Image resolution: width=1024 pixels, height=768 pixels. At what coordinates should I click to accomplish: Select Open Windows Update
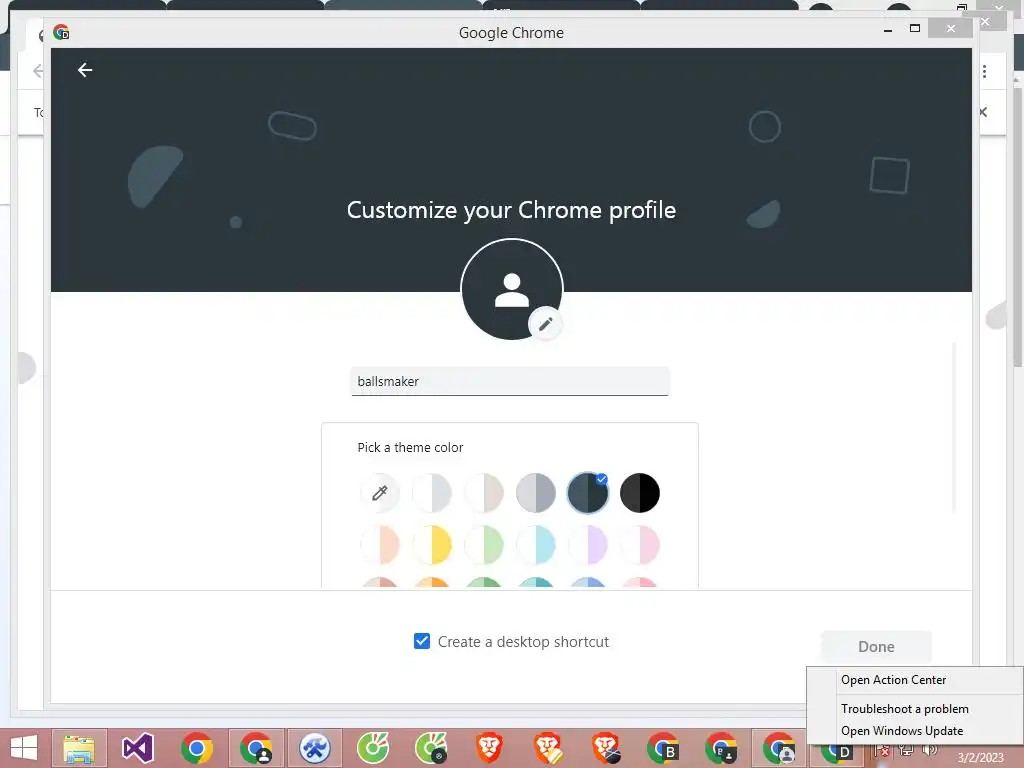(x=902, y=731)
